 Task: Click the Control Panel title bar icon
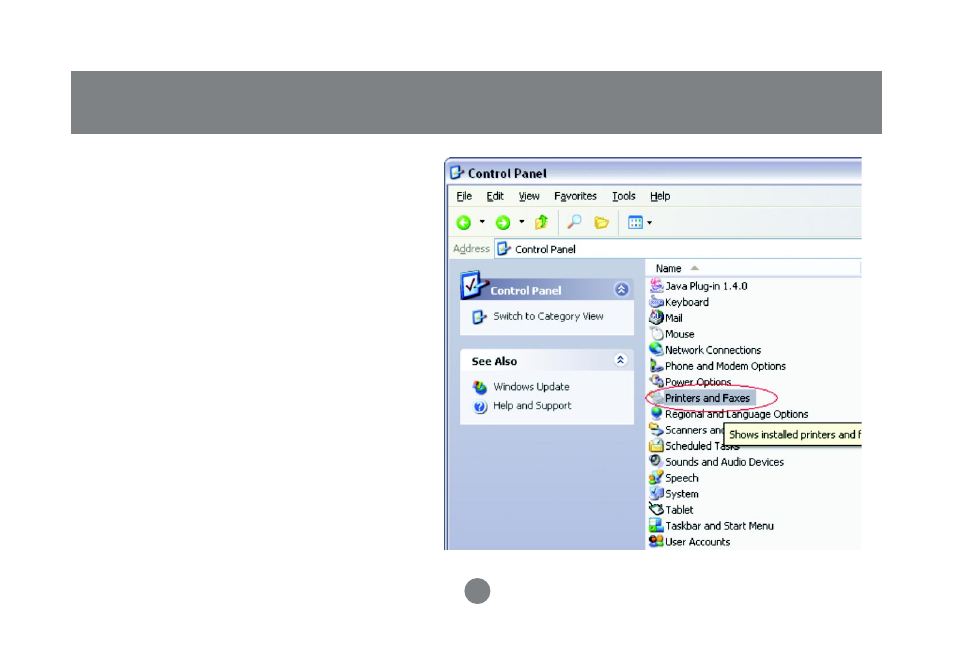coord(457,173)
